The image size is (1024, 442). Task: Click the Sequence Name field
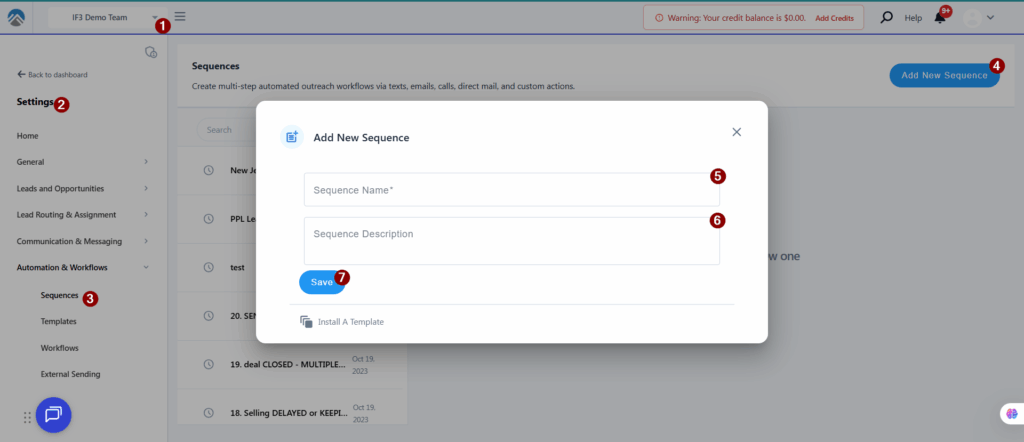pyautogui.click(x=511, y=189)
